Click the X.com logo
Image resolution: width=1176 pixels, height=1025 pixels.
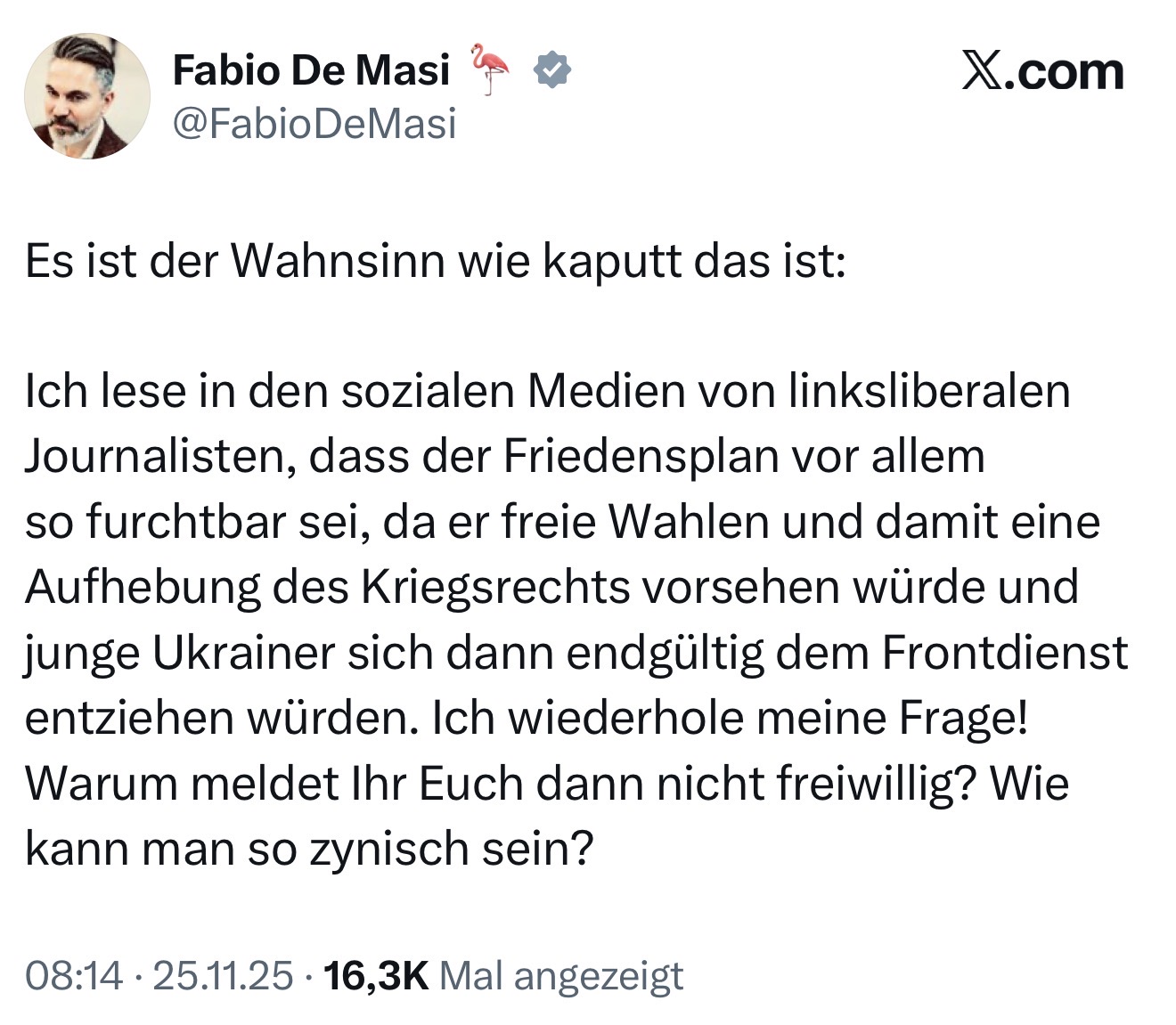point(1042,71)
